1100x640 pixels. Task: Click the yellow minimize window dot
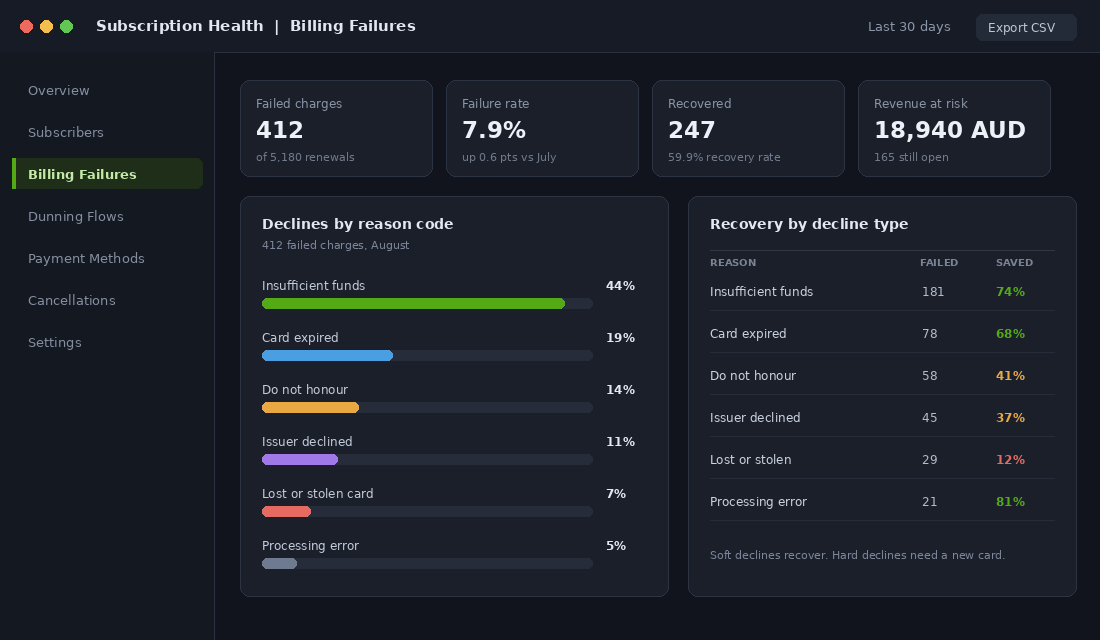46,27
